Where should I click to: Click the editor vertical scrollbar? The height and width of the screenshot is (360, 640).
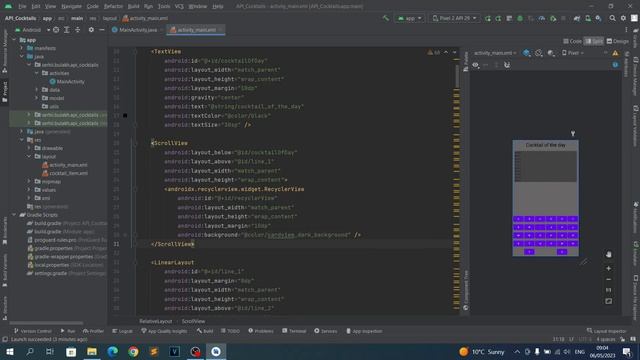(457, 76)
